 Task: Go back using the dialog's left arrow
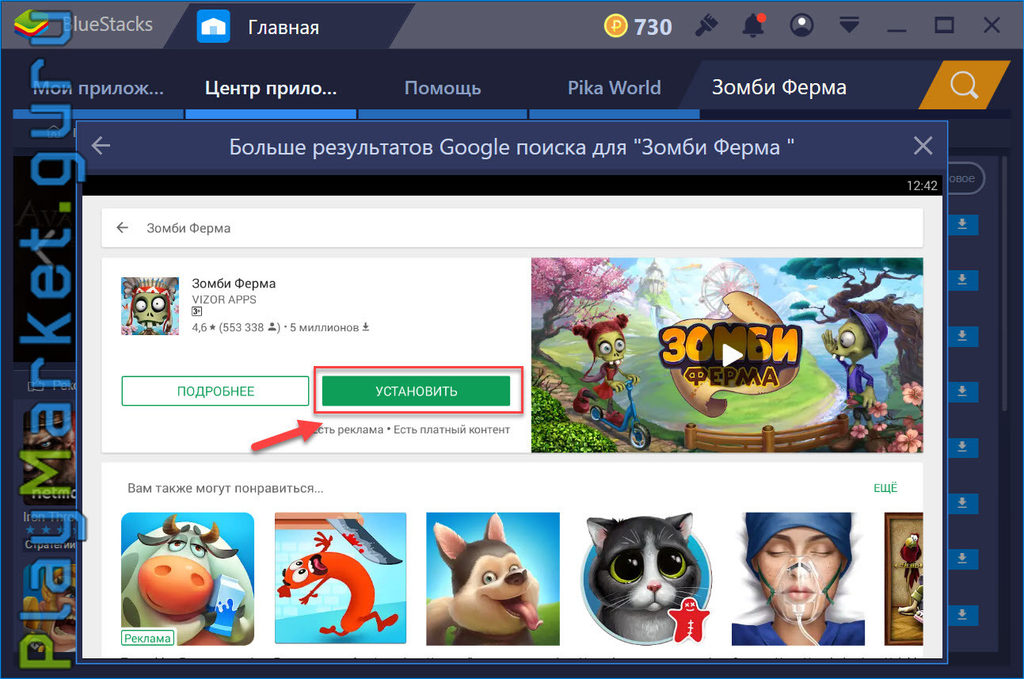[101, 146]
